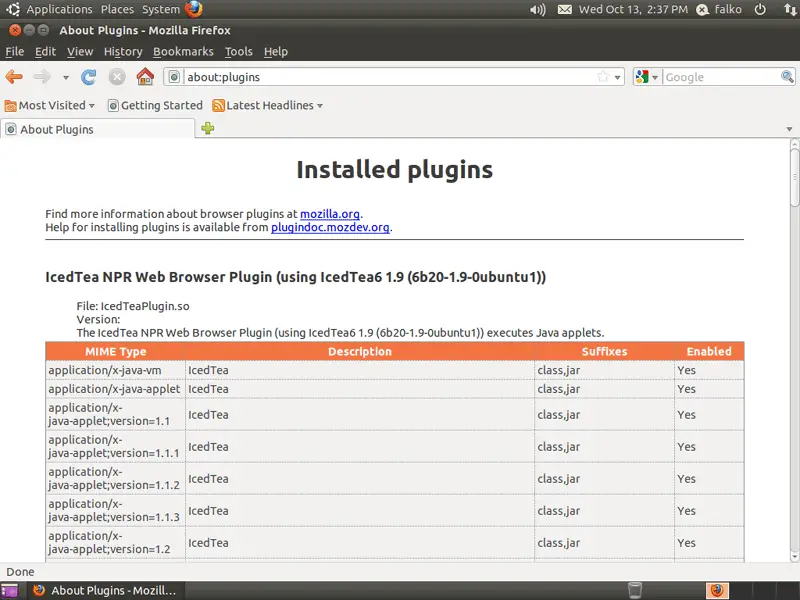The height and width of the screenshot is (600, 800).
Task: Open the Places menu in top panel
Action: click(x=117, y=9)
